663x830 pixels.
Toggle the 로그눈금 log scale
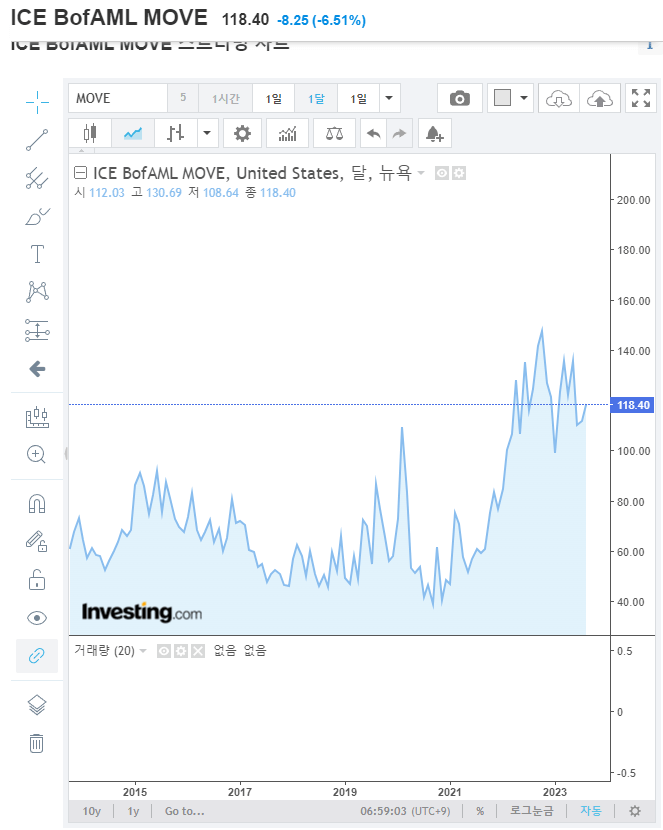(531, 811)
